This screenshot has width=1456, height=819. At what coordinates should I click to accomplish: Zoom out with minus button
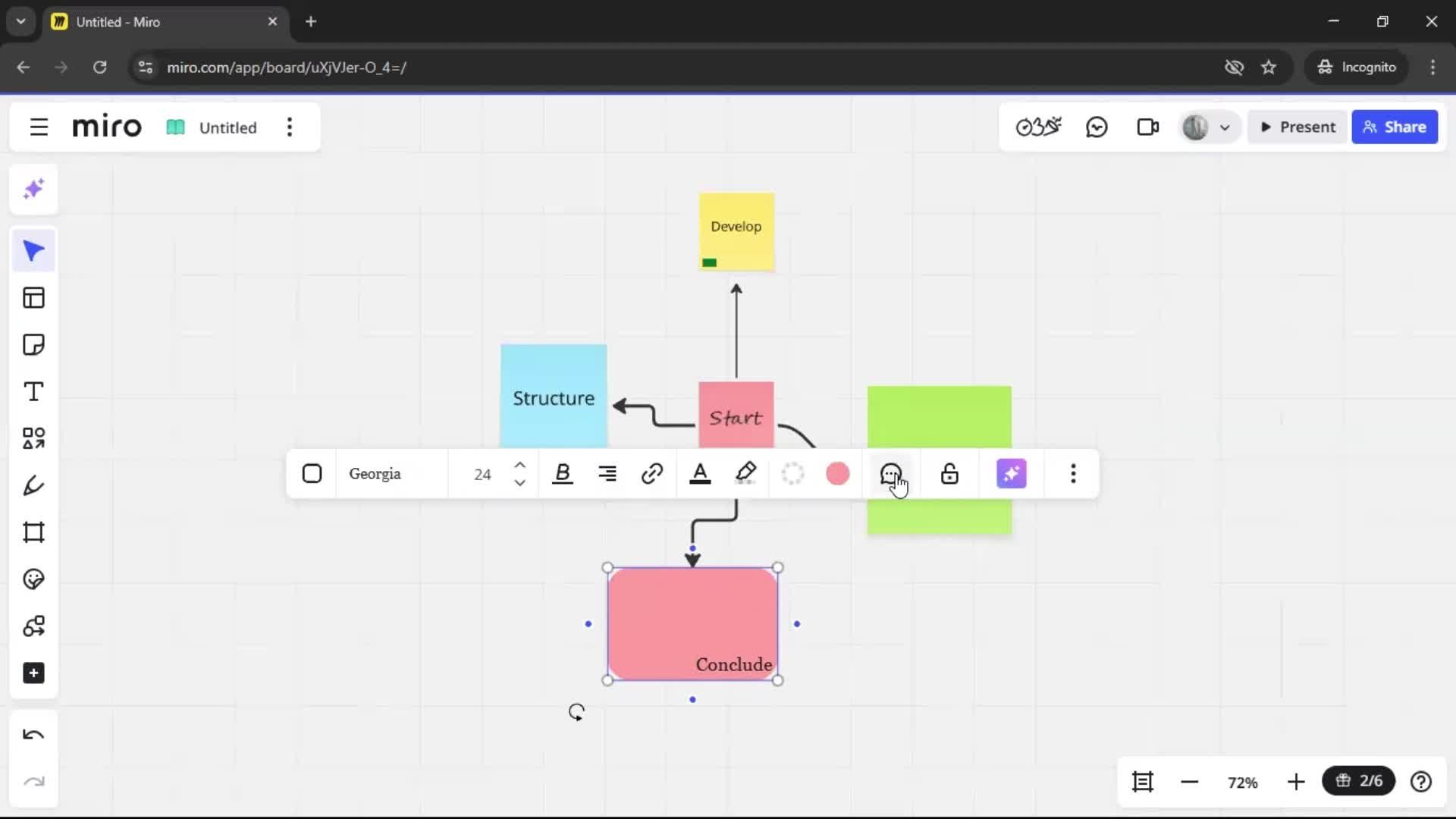(1189, 782)
